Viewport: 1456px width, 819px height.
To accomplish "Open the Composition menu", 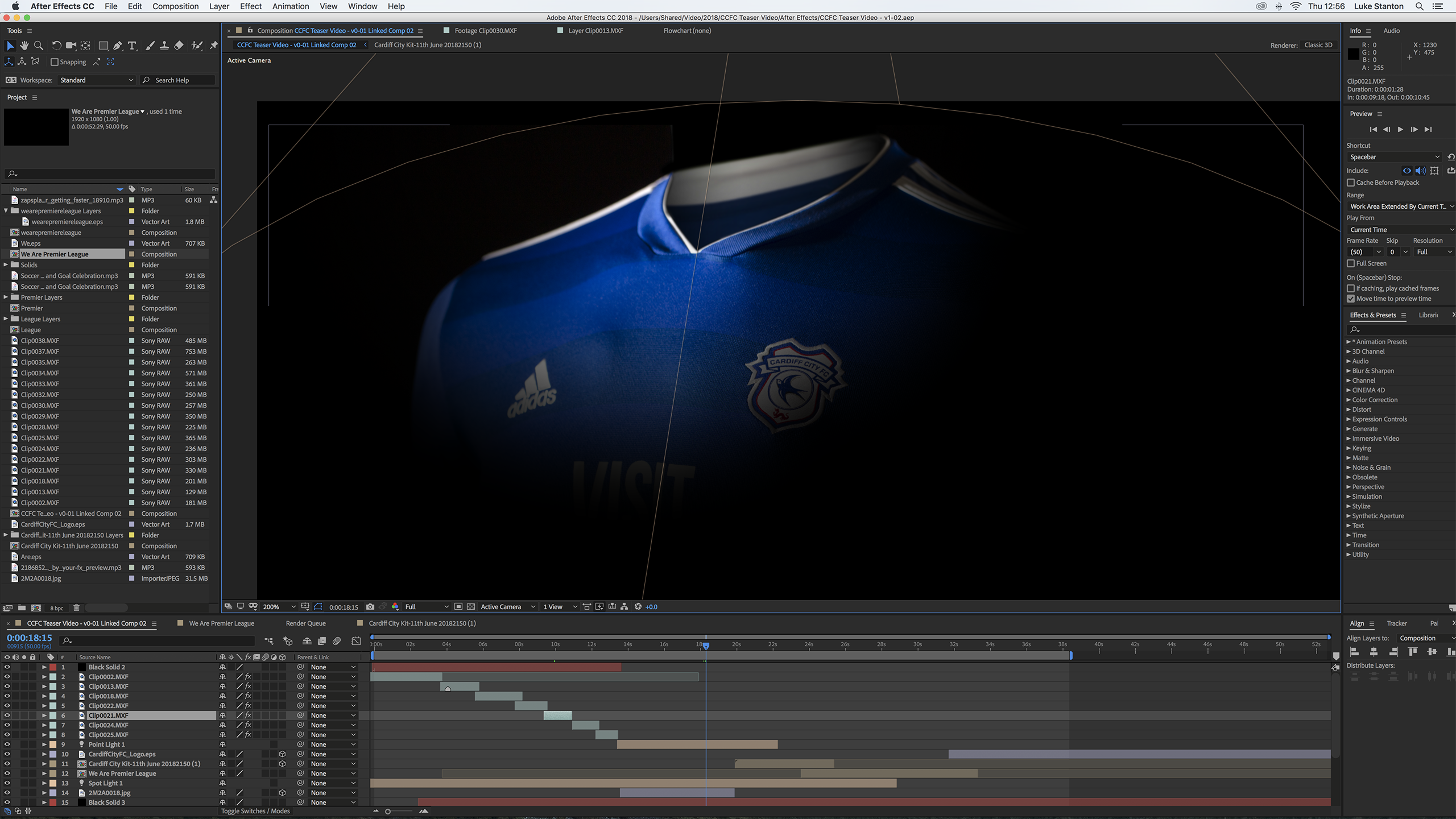I will [175, 6].
